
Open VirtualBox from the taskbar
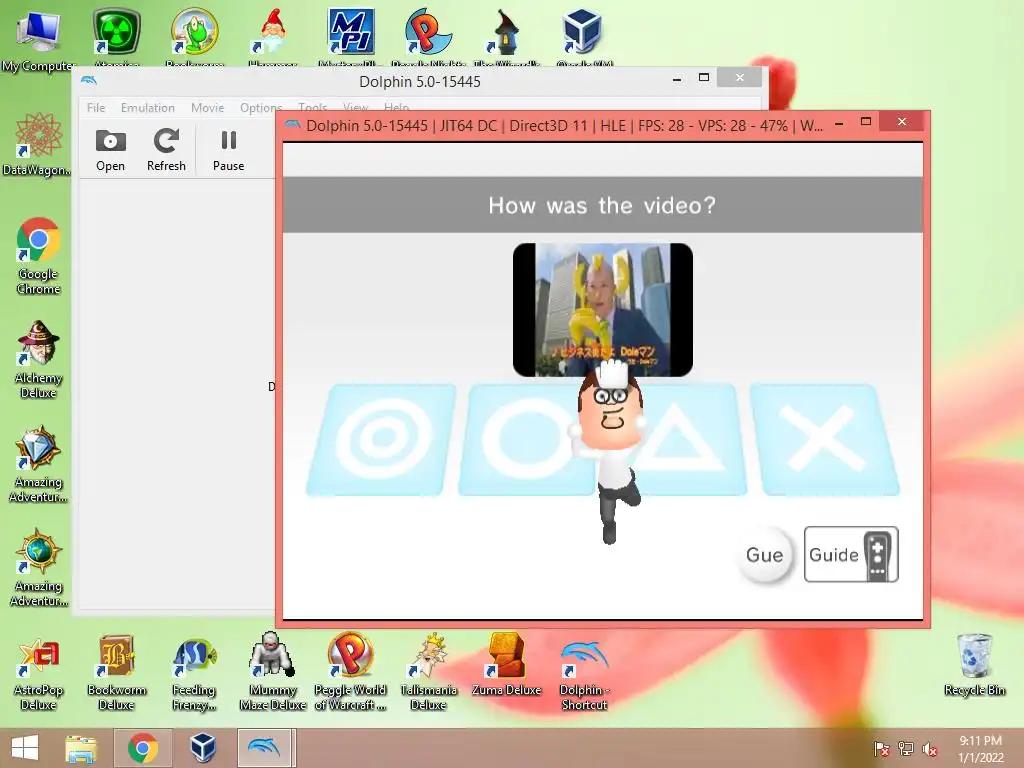point(202,748)
